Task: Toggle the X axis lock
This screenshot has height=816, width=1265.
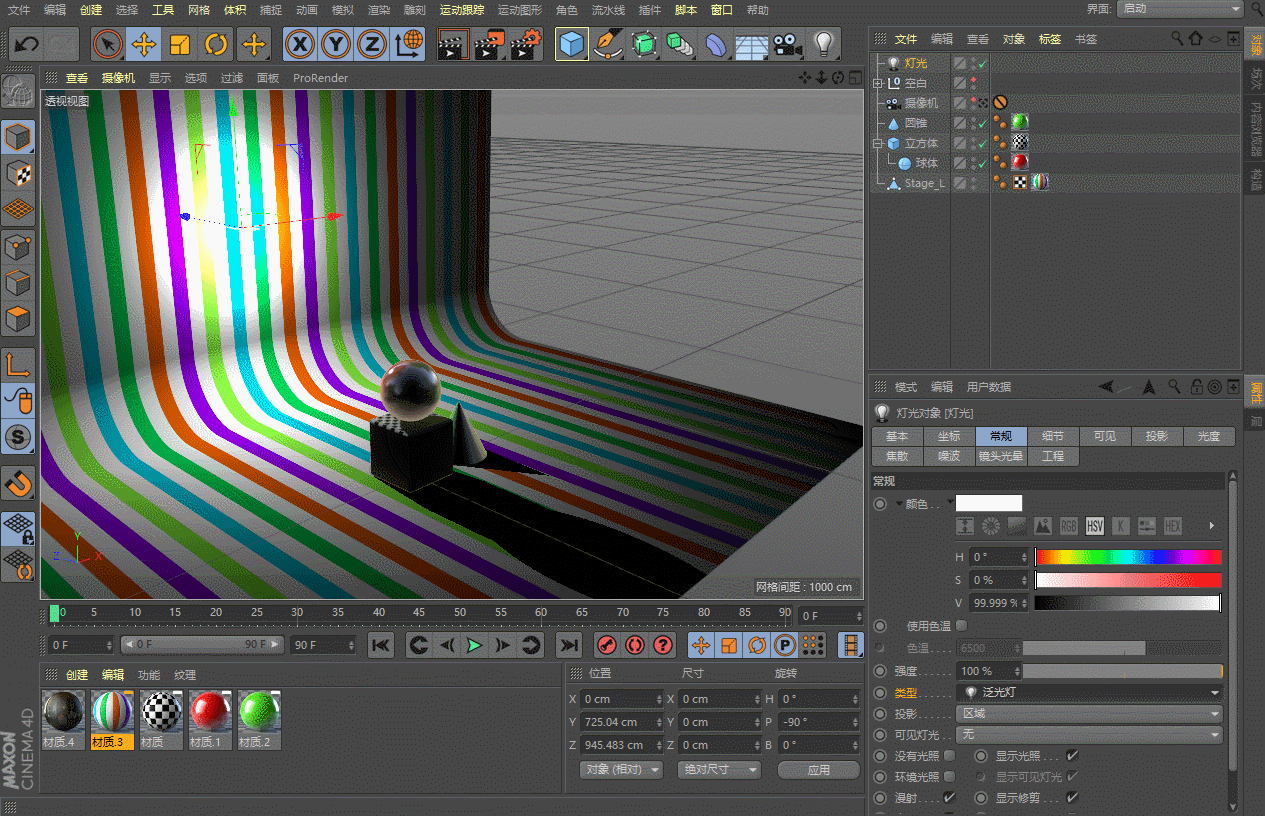Action: coord(300,45)
